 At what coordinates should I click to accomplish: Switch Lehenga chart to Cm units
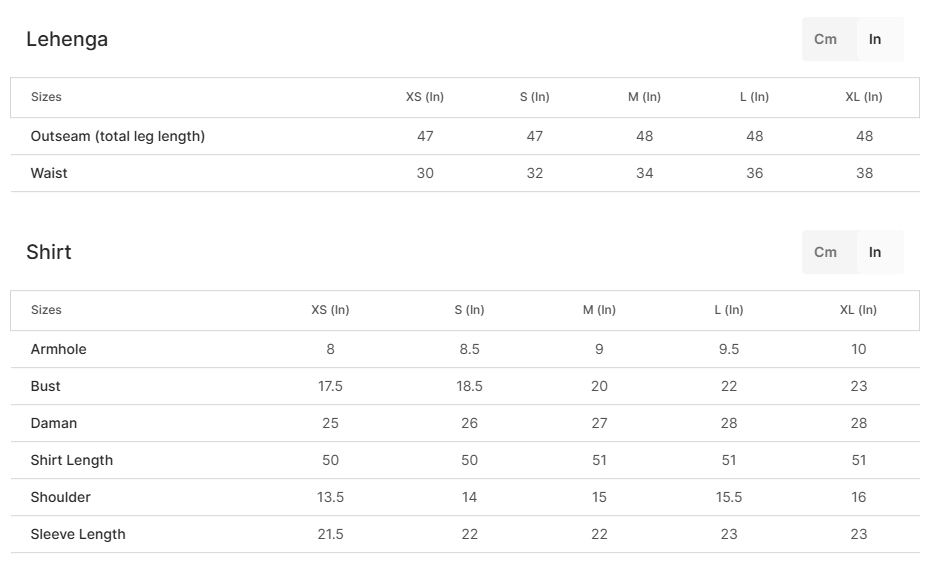point(825,39)
